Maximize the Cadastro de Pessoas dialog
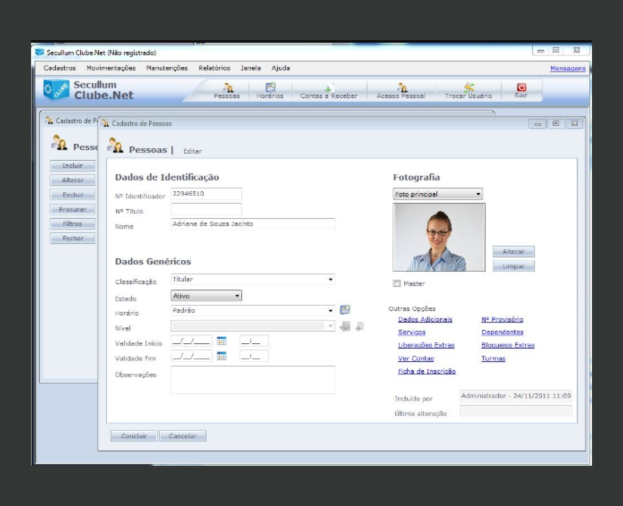 [x=556, y=124]
